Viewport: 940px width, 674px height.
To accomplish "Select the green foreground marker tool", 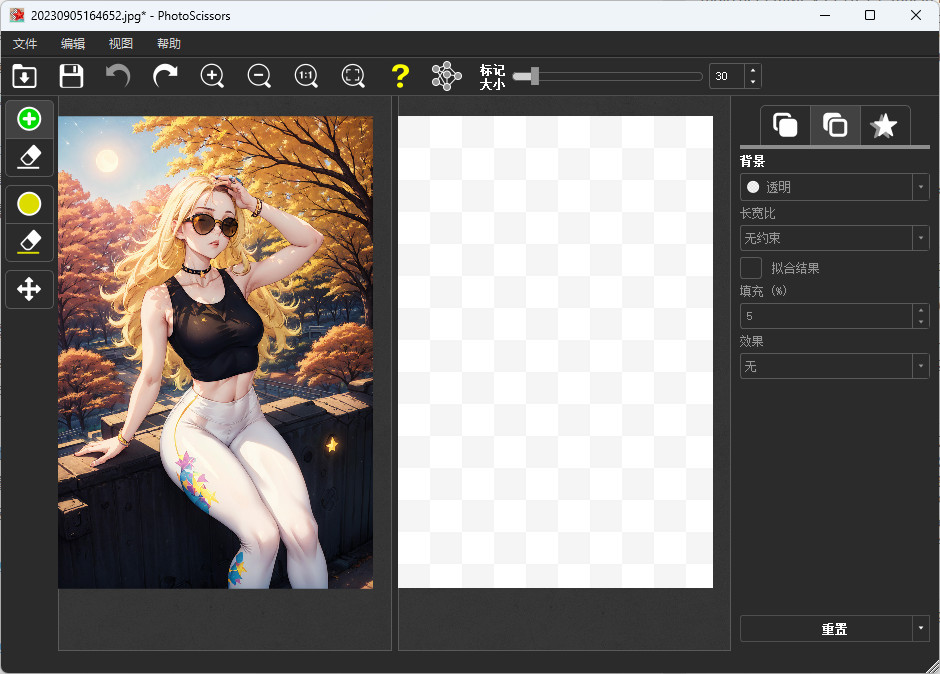I will pyautogui.click(x=29, y=119).
